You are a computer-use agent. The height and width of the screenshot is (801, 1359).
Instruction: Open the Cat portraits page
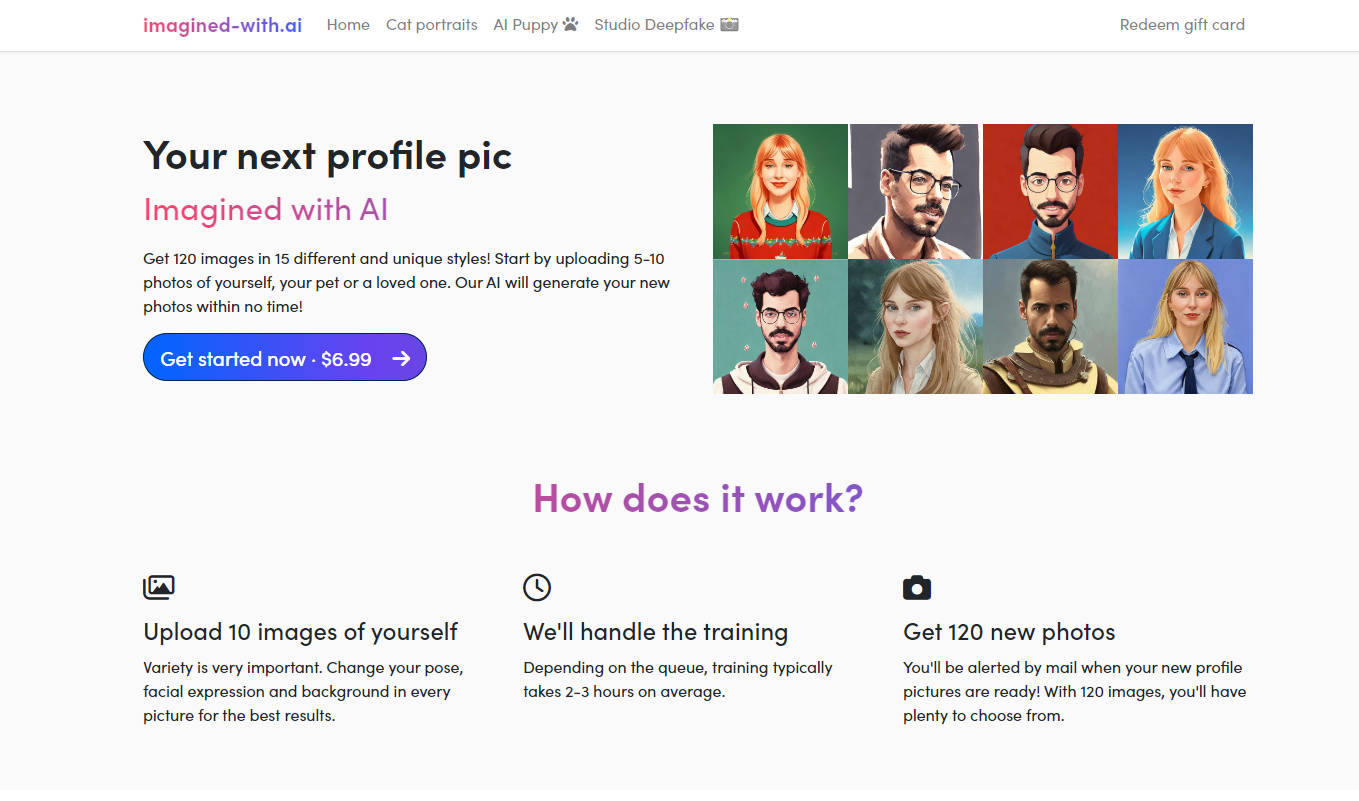[x=432, y=25]
